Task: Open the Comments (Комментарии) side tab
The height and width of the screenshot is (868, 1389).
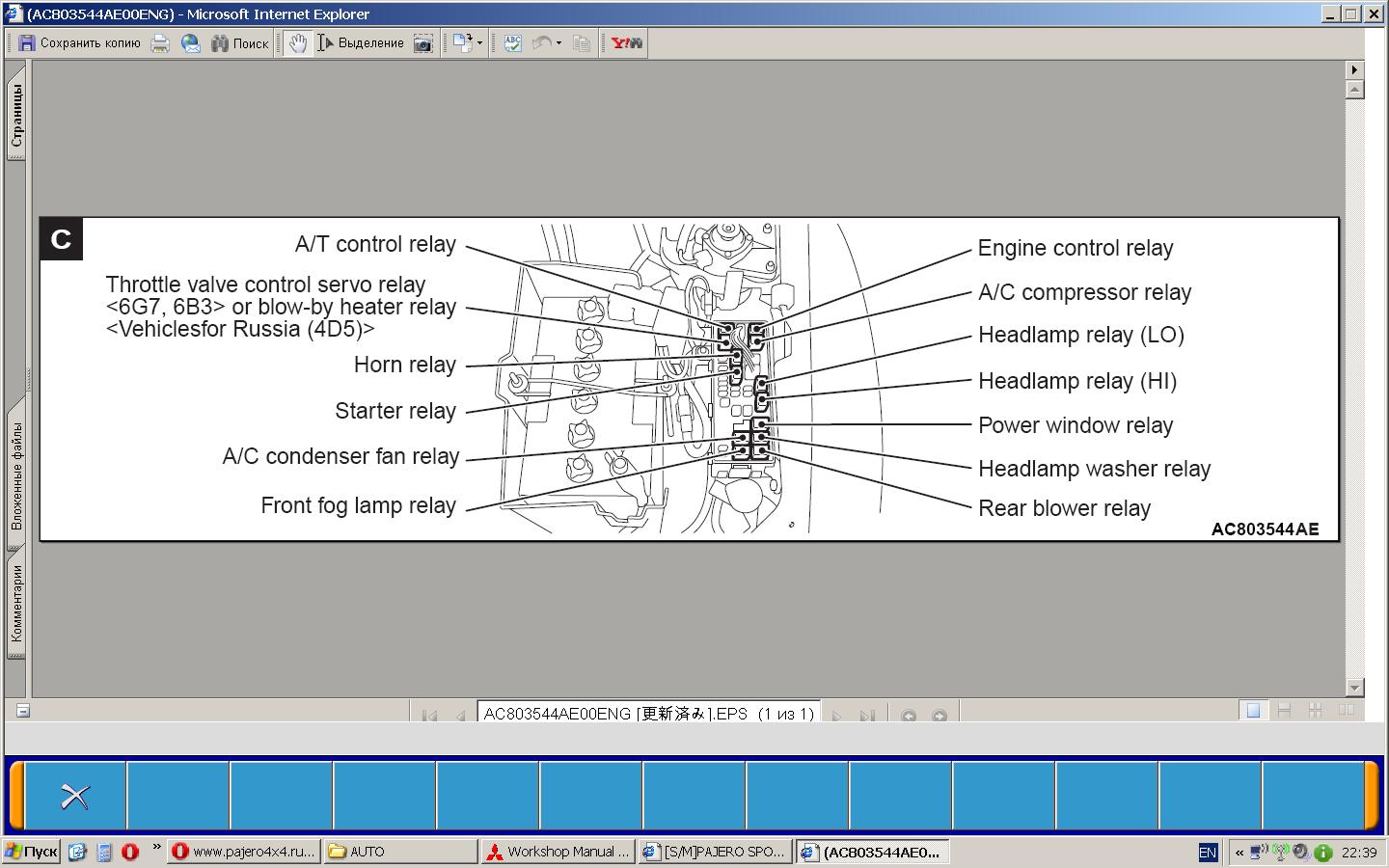Action: pyautogui.click(x=16, y=605)
